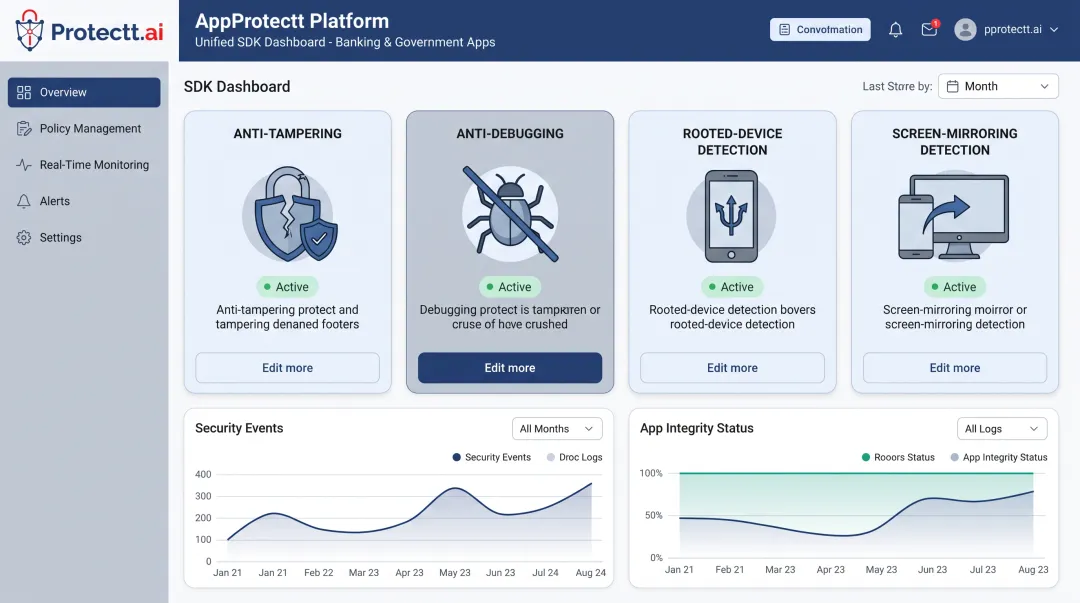
Task: Click the ANTI-TAMPERING card title
Action: [287, 134]
